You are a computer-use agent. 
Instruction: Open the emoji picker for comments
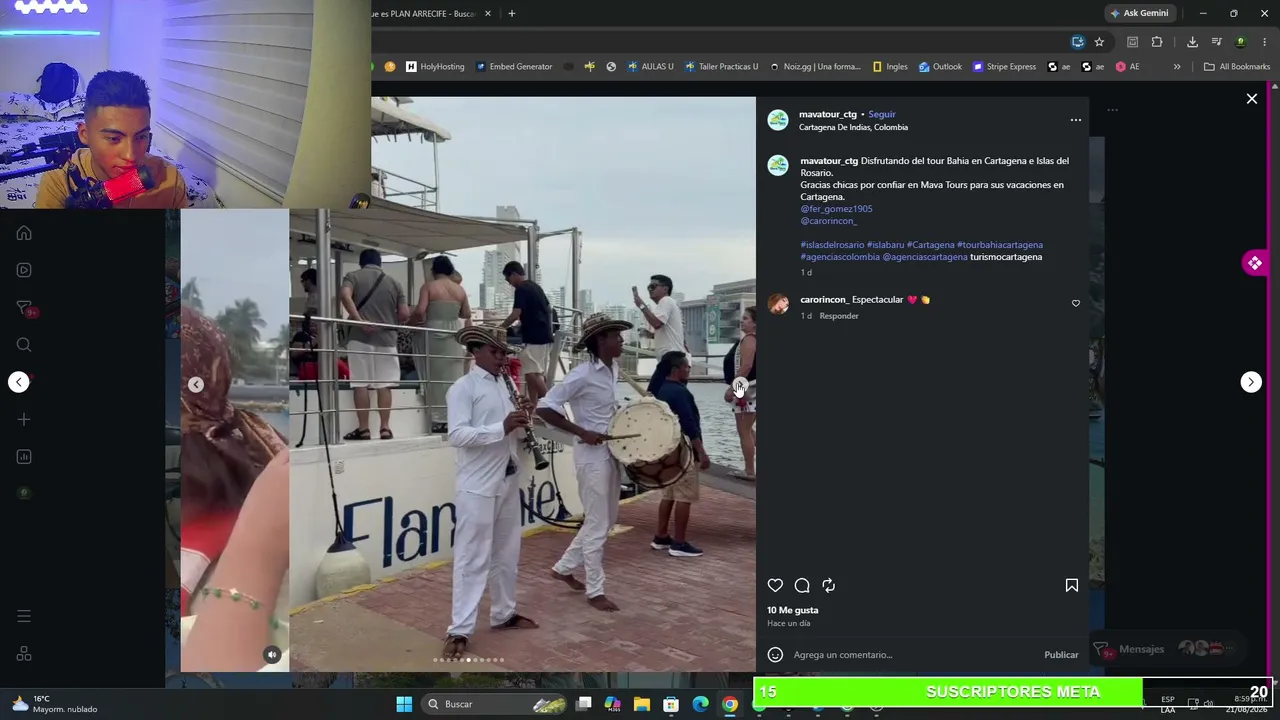click(775, 655)
